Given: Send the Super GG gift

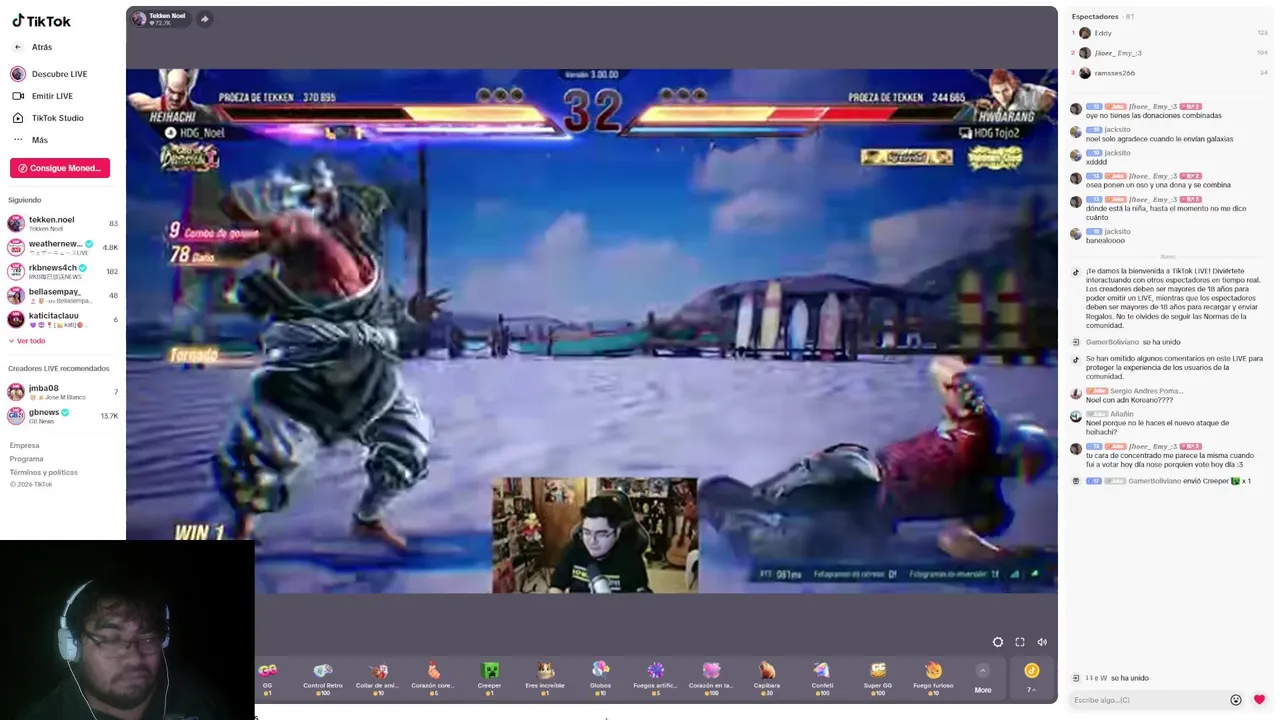Looking at the screenshot, I should point(878,678).
